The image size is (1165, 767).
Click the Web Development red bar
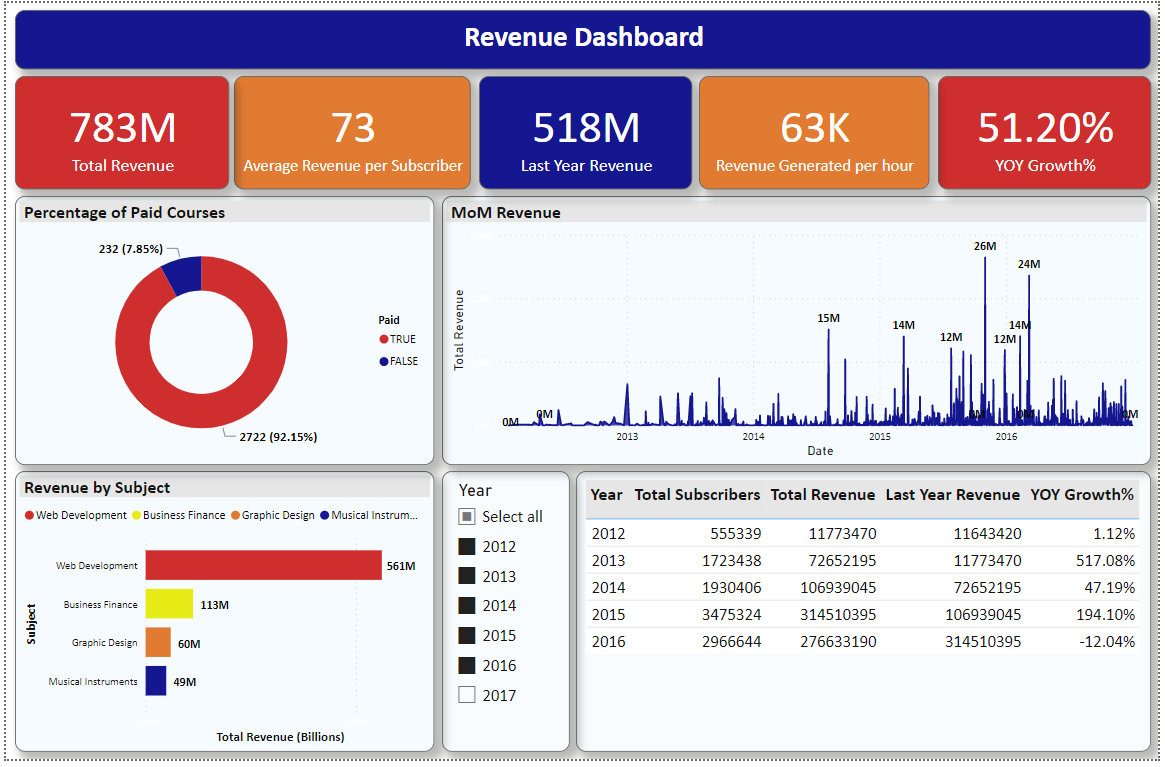click(263, 565)
